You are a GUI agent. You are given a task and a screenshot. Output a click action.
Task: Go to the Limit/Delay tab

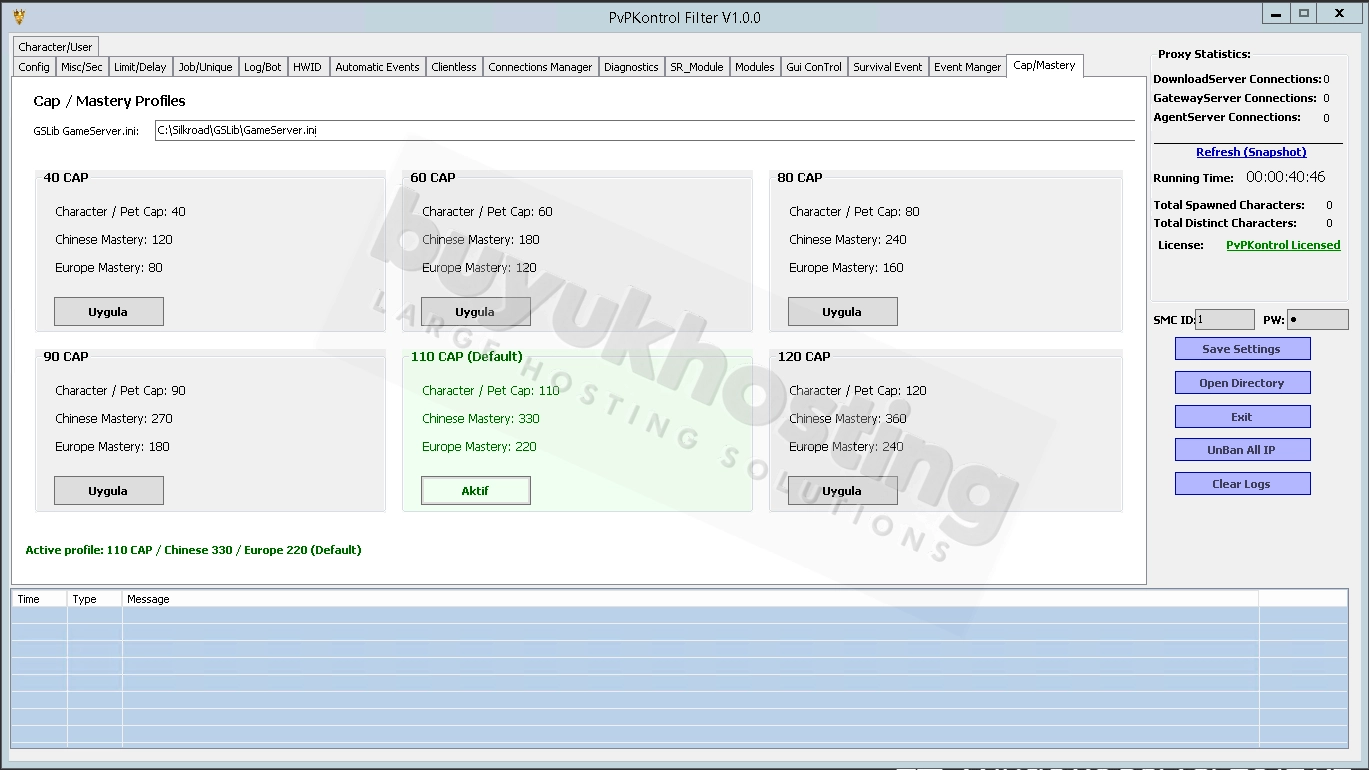[140, 67]
